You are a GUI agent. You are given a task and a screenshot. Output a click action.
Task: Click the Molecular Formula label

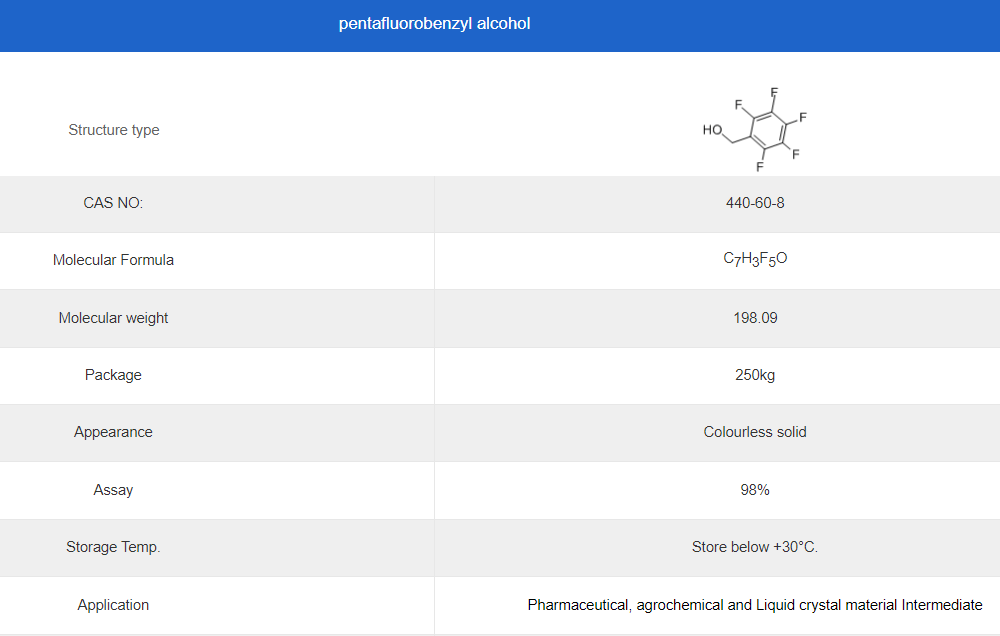[x=113, y=260]
